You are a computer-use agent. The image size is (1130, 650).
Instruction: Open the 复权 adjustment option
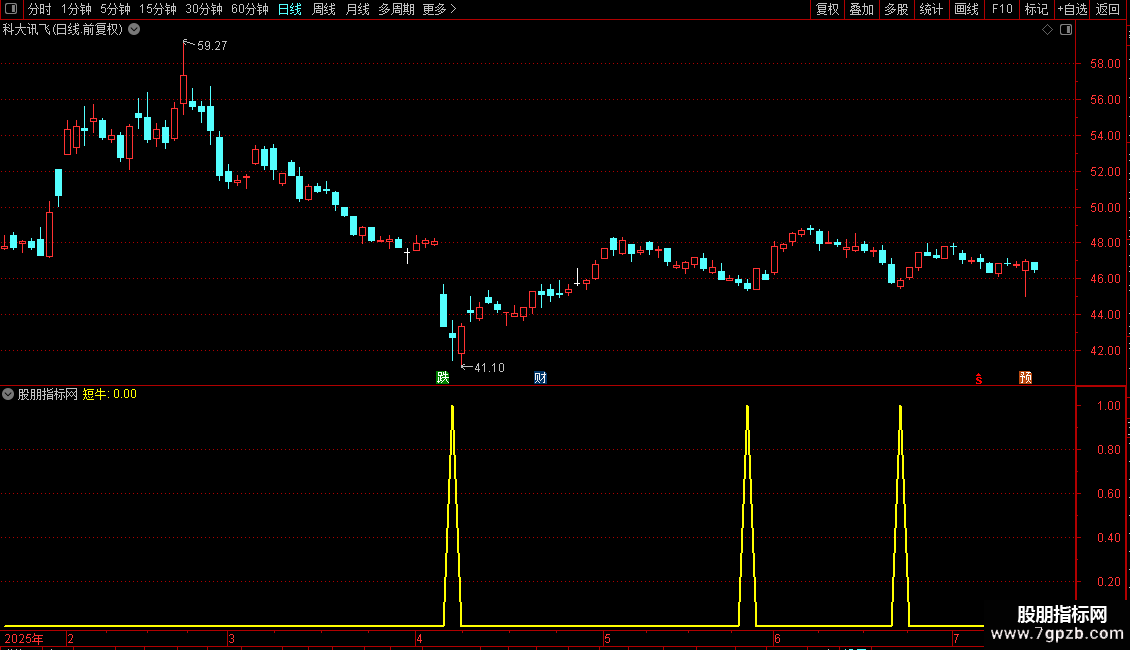827,9
